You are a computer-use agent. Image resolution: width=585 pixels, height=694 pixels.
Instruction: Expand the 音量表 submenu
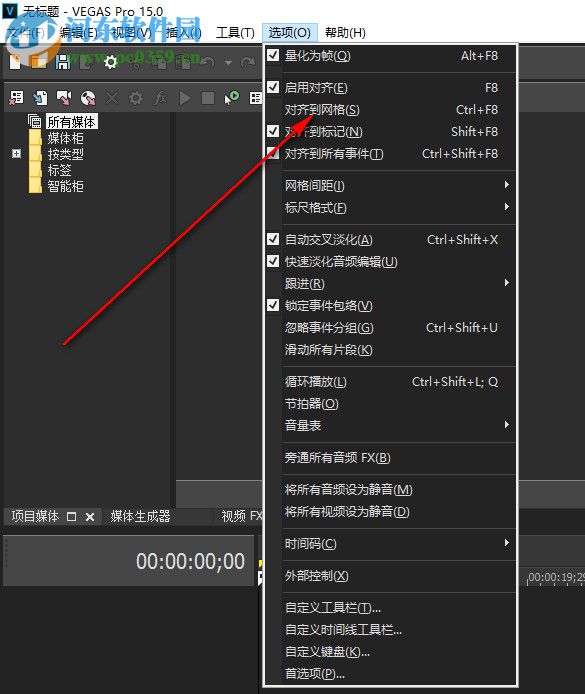391,425
